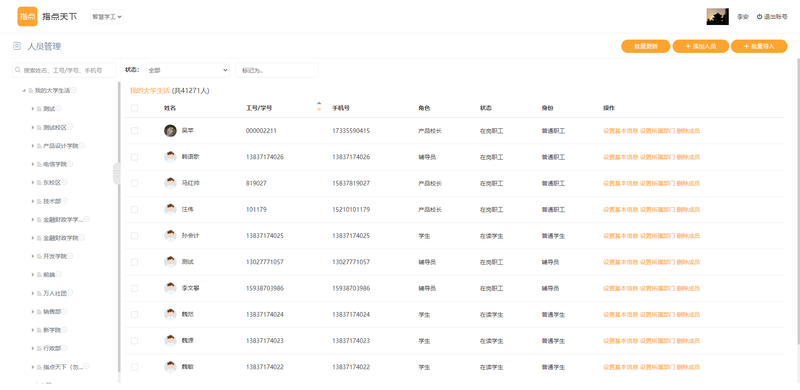
Task: Click the 批量导入 button
Action: [759, 46]
